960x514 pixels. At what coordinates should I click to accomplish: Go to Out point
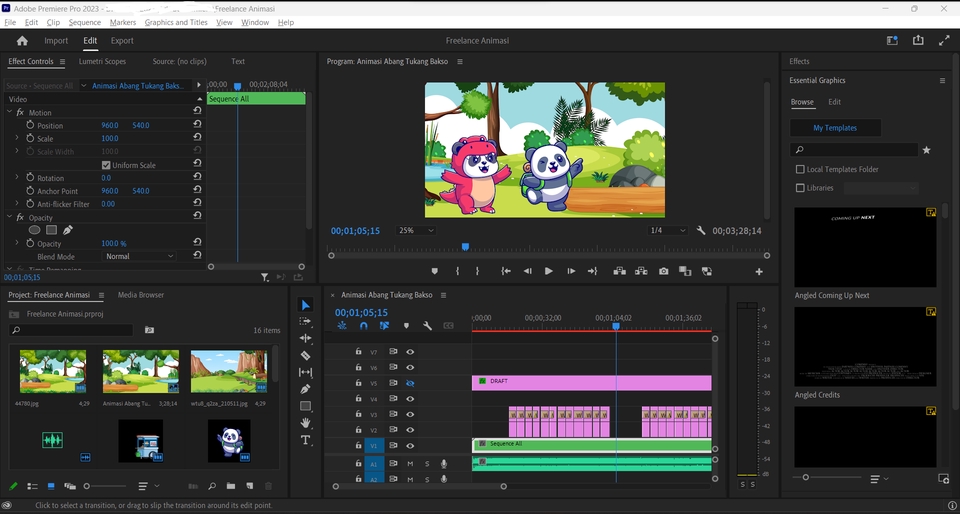coord(592,271)
